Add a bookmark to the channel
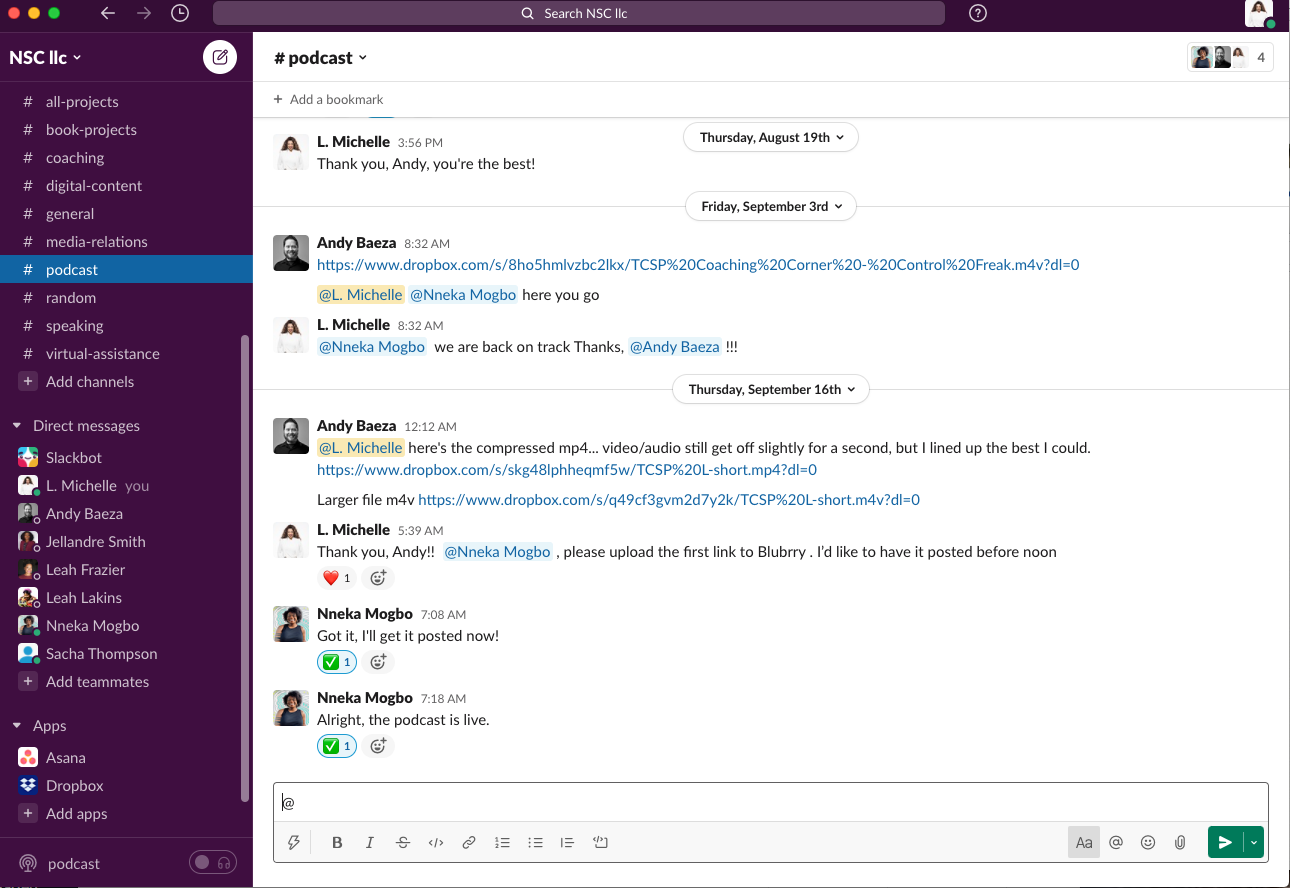 tap(328, 99)
